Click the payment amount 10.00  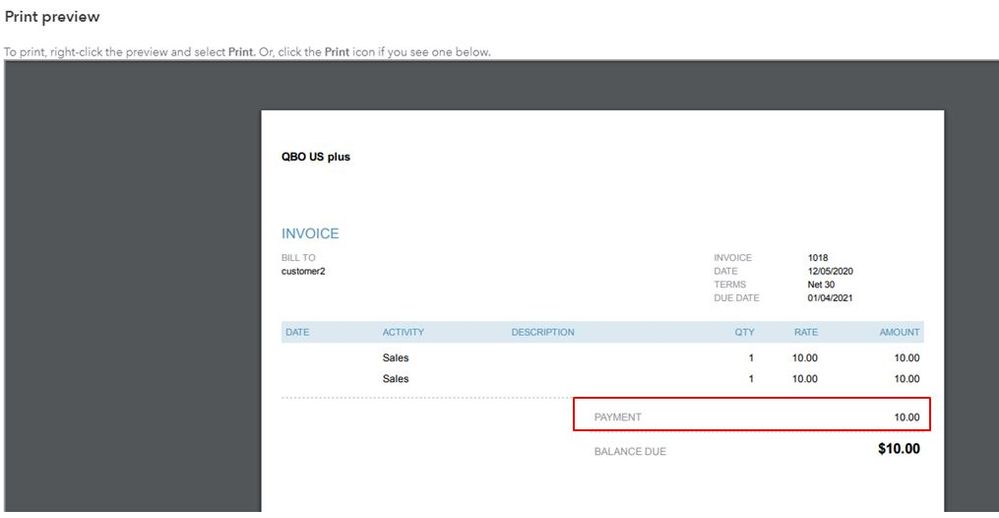click(907, 417)
